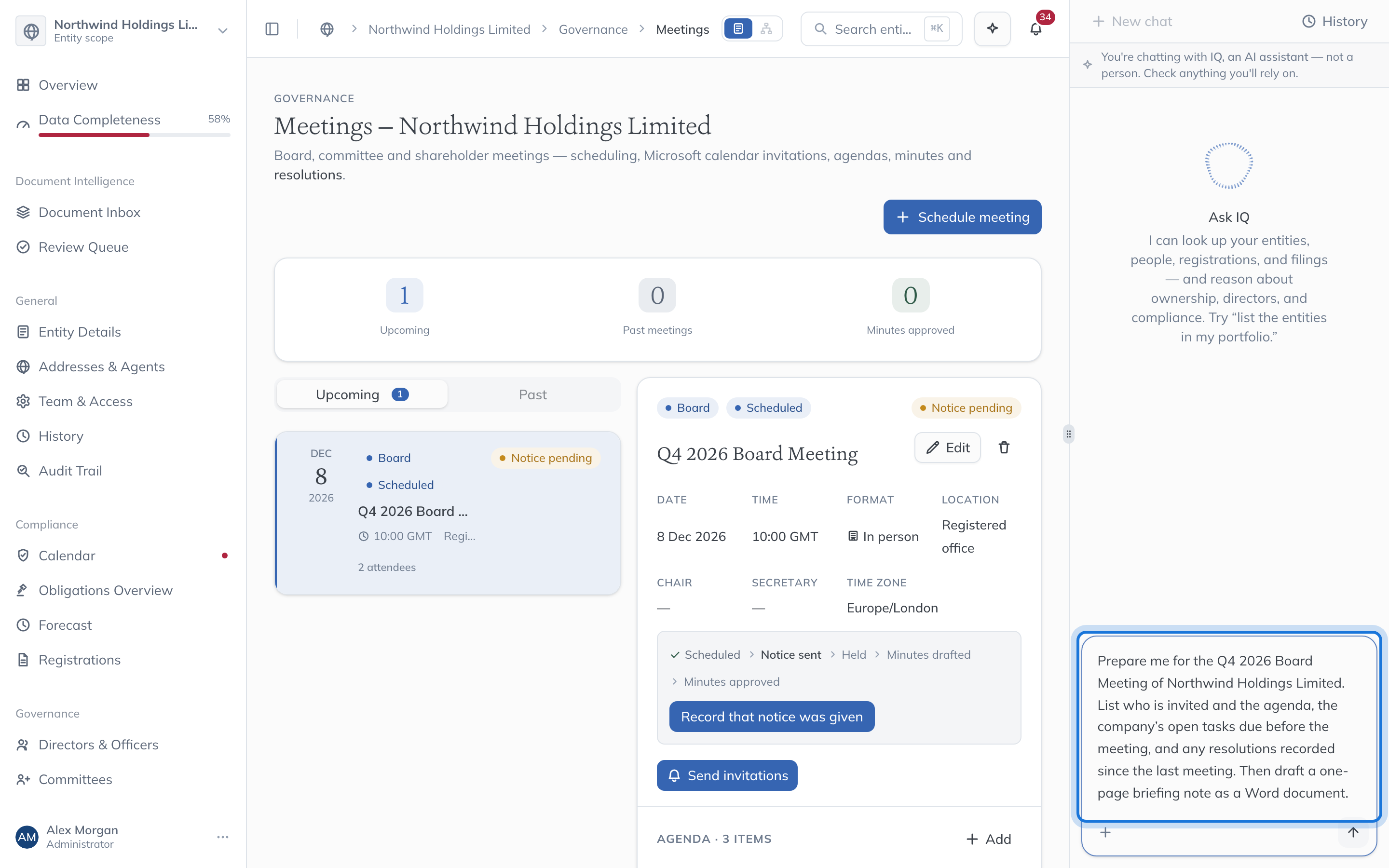Viewport: 1389px width, 868px height.
Task: Click Send invitations button
Action: click(727, 775)
